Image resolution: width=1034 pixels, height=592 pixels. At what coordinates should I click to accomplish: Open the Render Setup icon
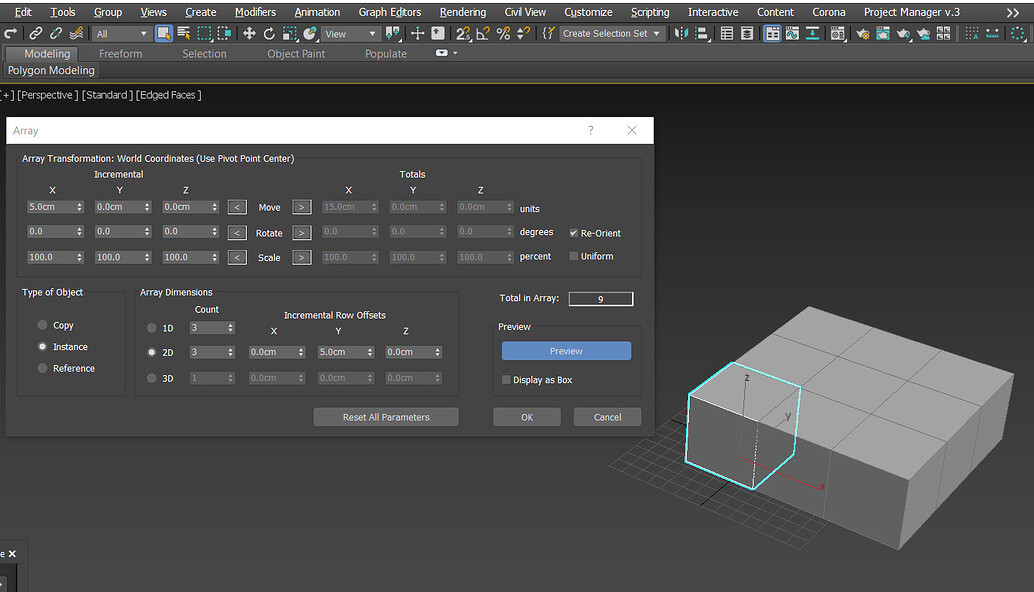click(864, 33)
